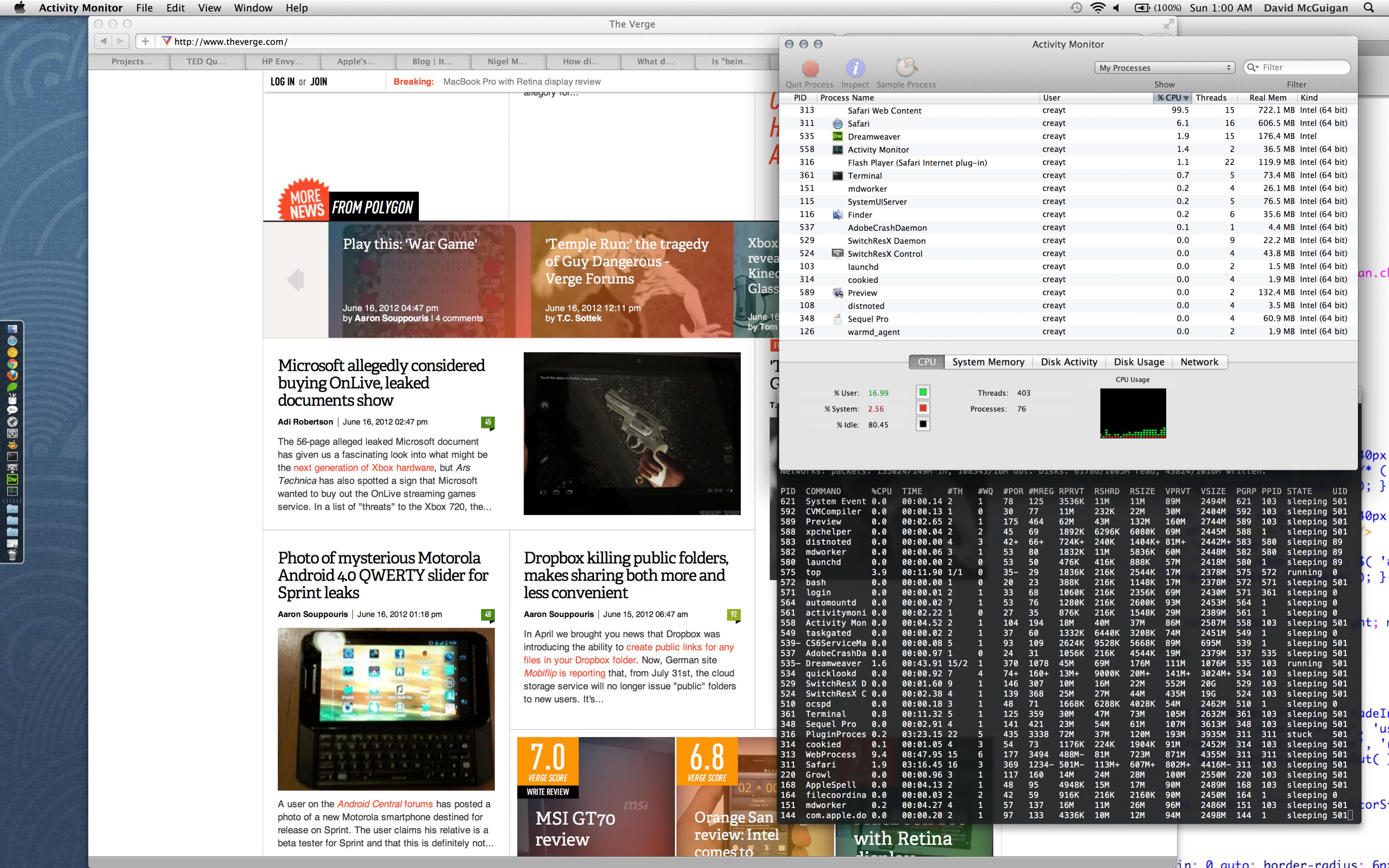This screenshot has width=1389, height=868.
Task: Click the Preview icon in process list
Action: [838, 293]
